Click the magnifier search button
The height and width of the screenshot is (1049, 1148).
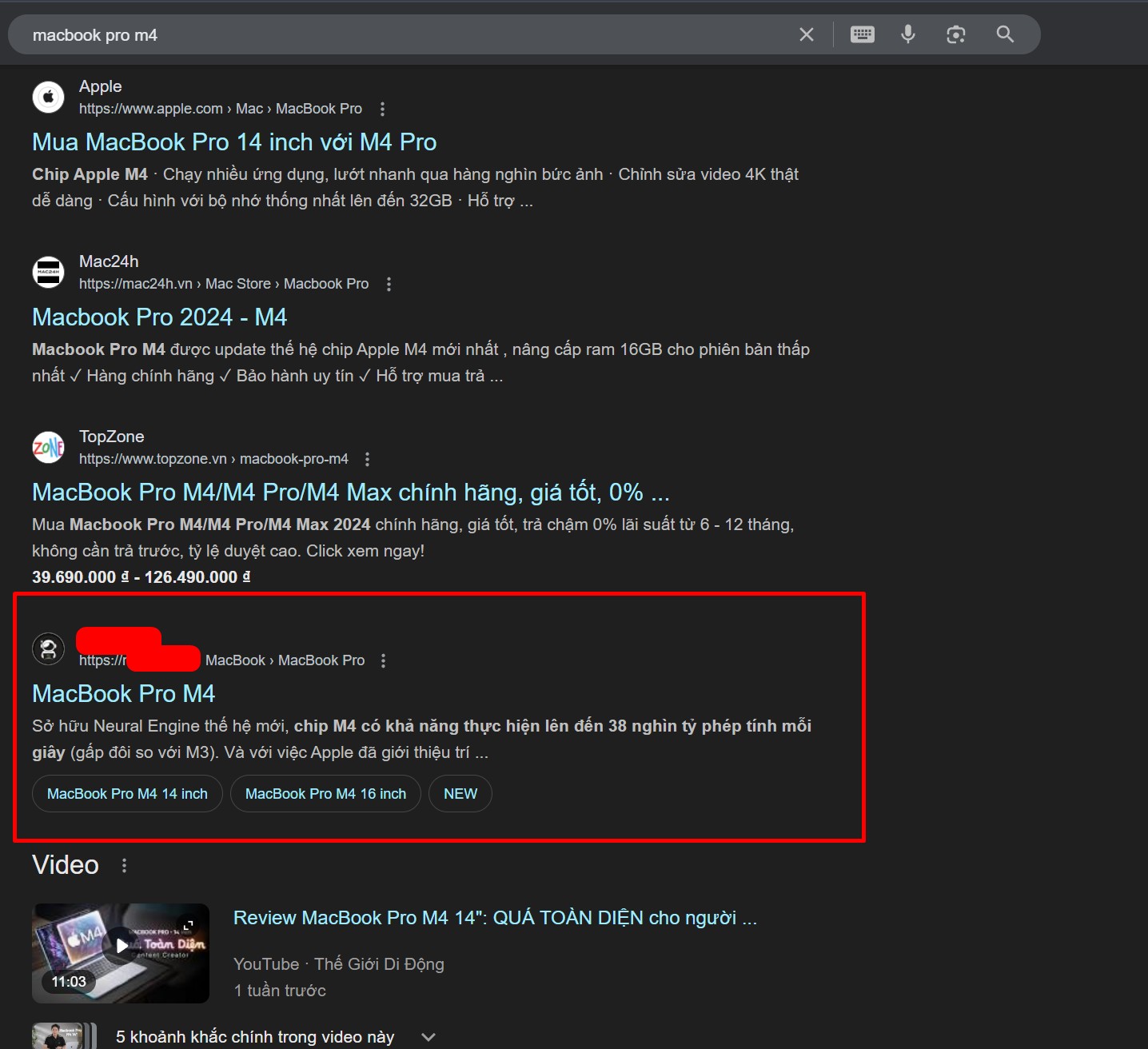(1005, 34)
